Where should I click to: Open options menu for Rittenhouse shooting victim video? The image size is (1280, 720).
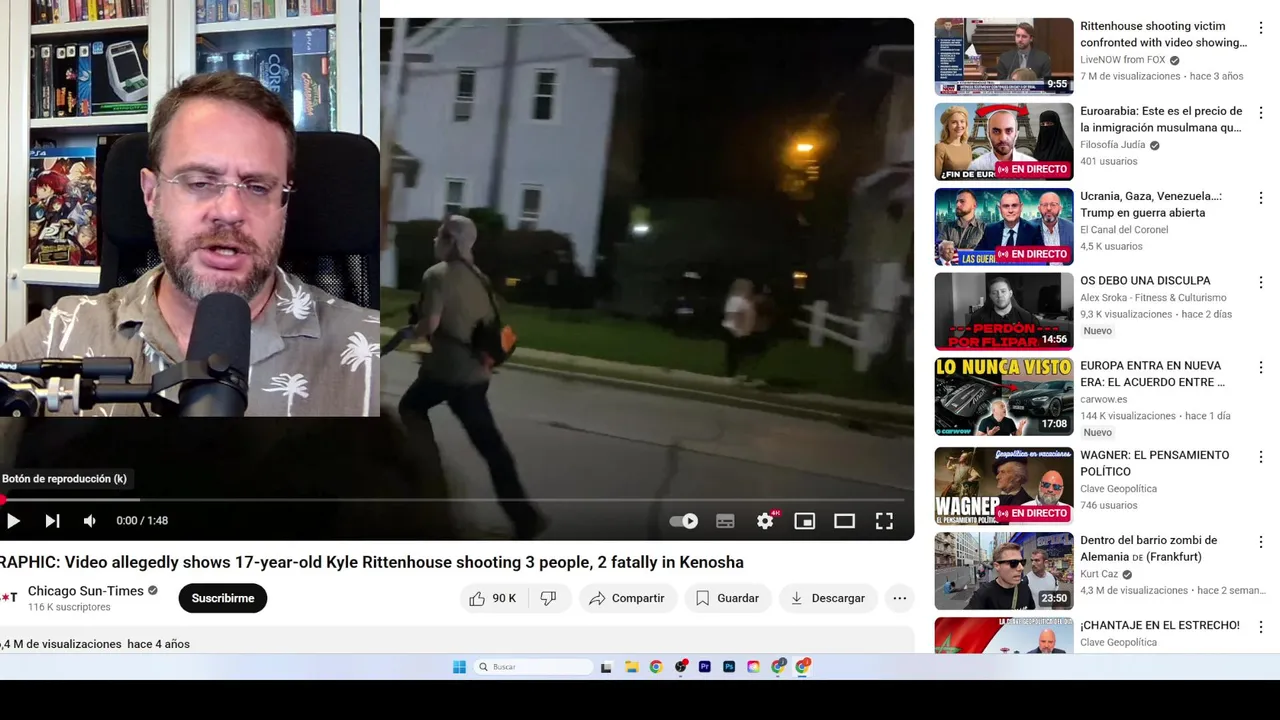[x=1261, y=28]
